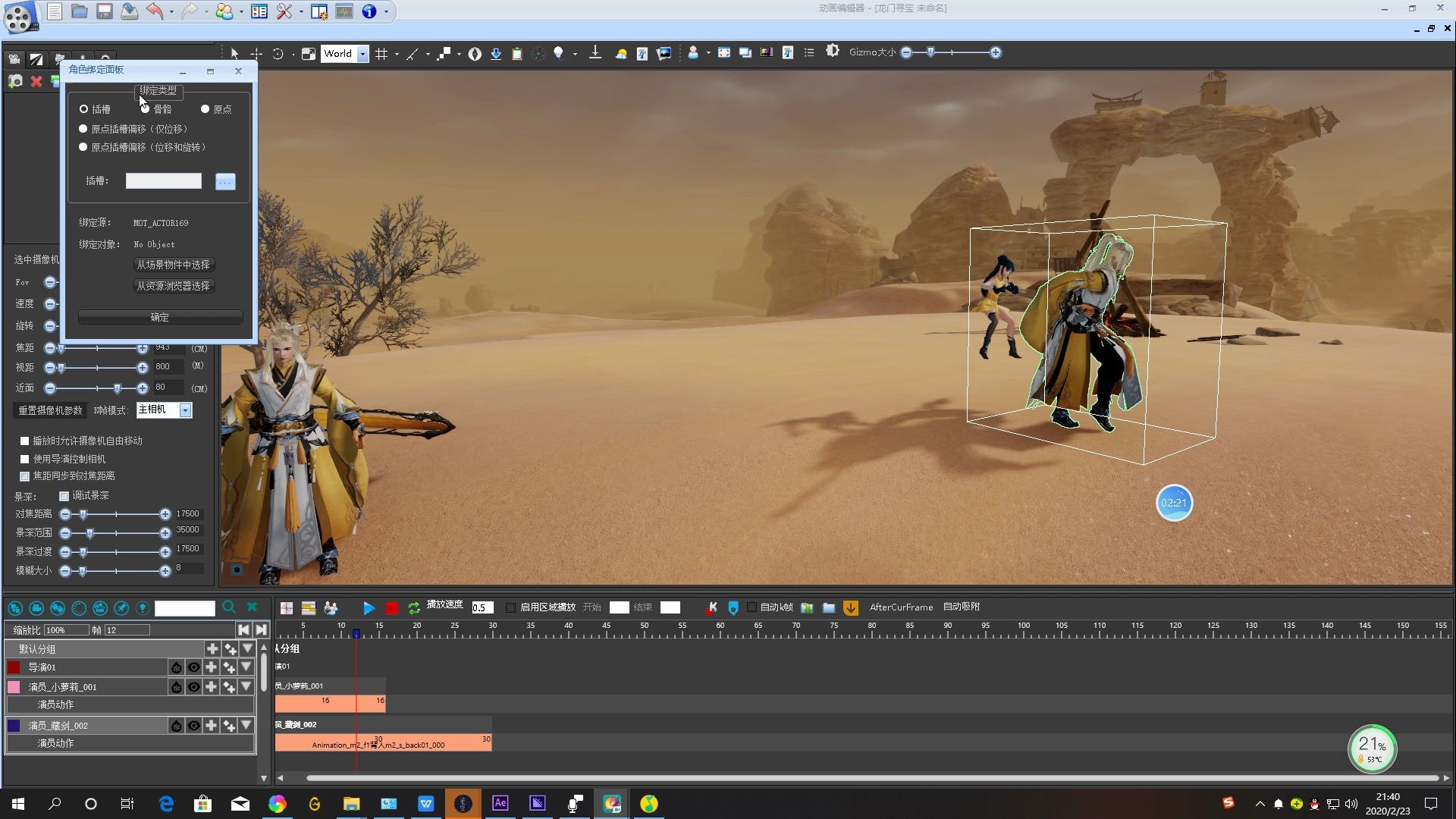Select the 插槽 radio option
Image resolution: width=1456 pixels, height=819 pixels.
[x=83, y=109]
